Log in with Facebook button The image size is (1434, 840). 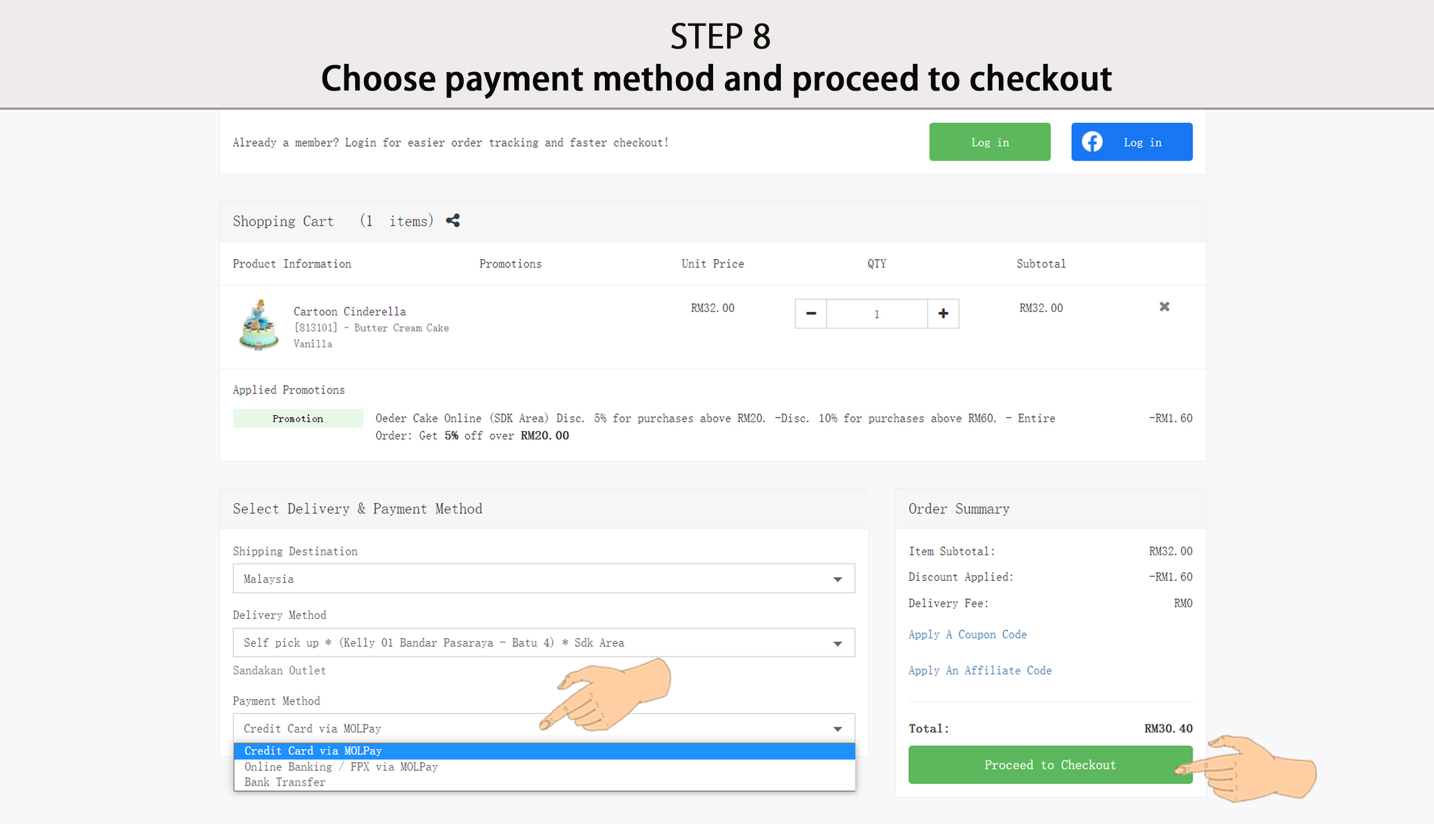1132,142
